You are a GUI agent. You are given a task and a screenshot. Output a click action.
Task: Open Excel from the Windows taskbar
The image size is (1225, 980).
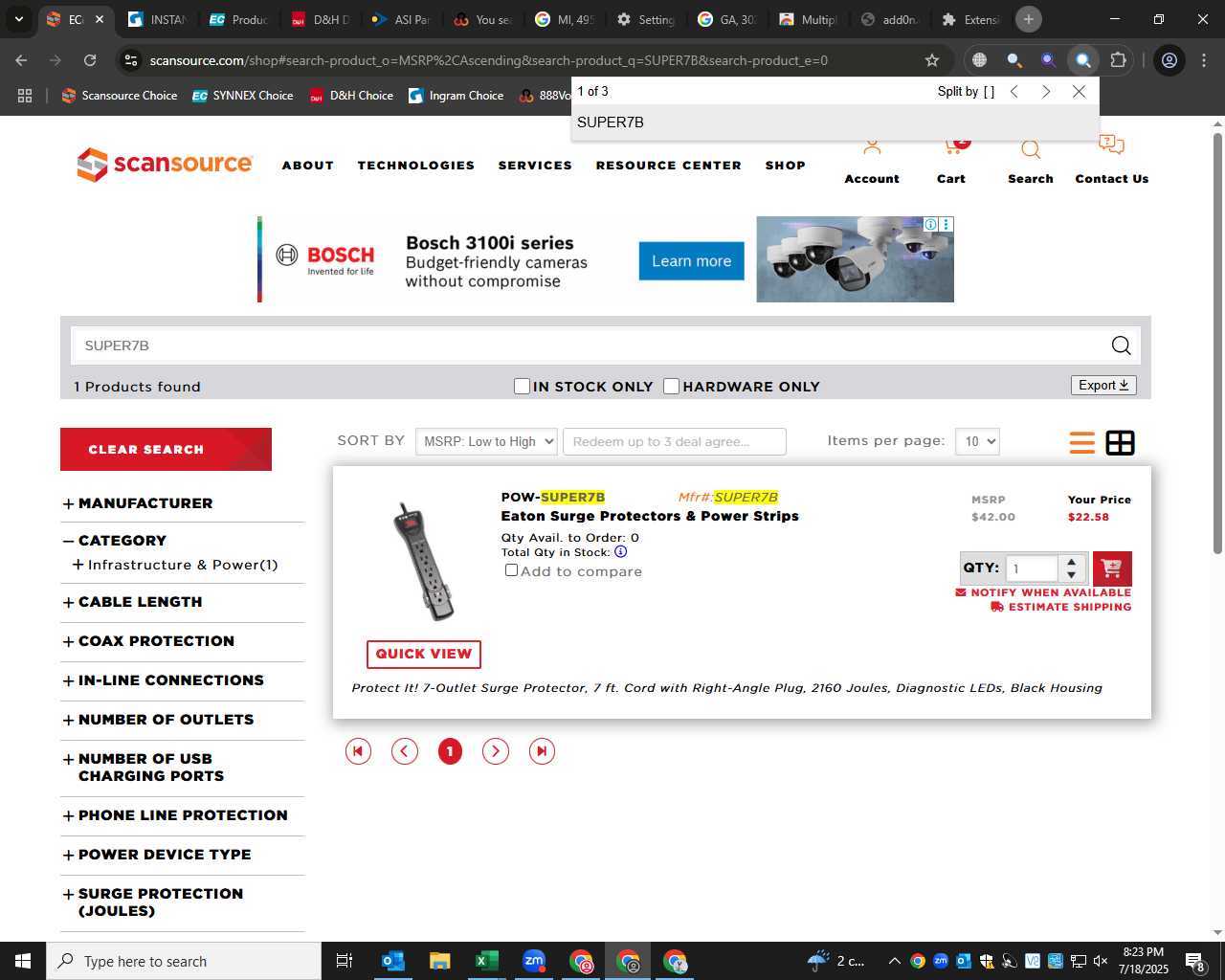486,961
